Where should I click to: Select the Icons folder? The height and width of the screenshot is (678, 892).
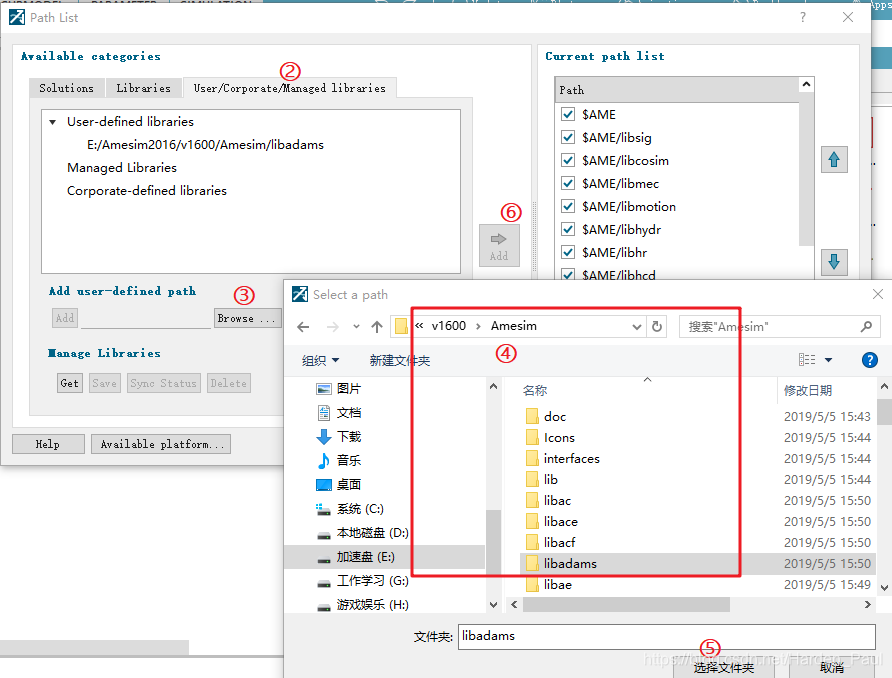pos(550,438)
